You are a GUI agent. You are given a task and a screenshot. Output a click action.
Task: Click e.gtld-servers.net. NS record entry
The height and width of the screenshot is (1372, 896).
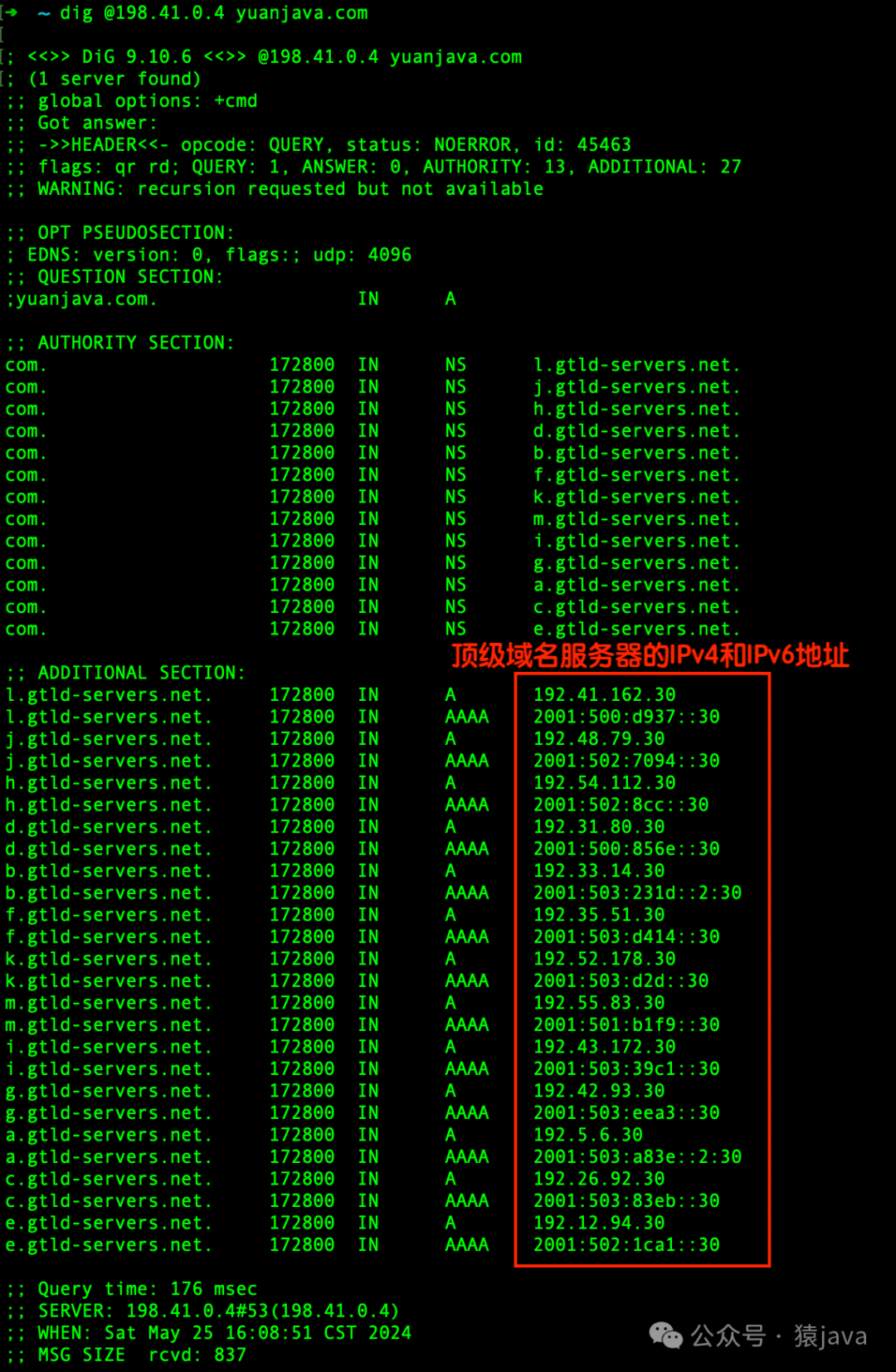click(x=636, y=629)
